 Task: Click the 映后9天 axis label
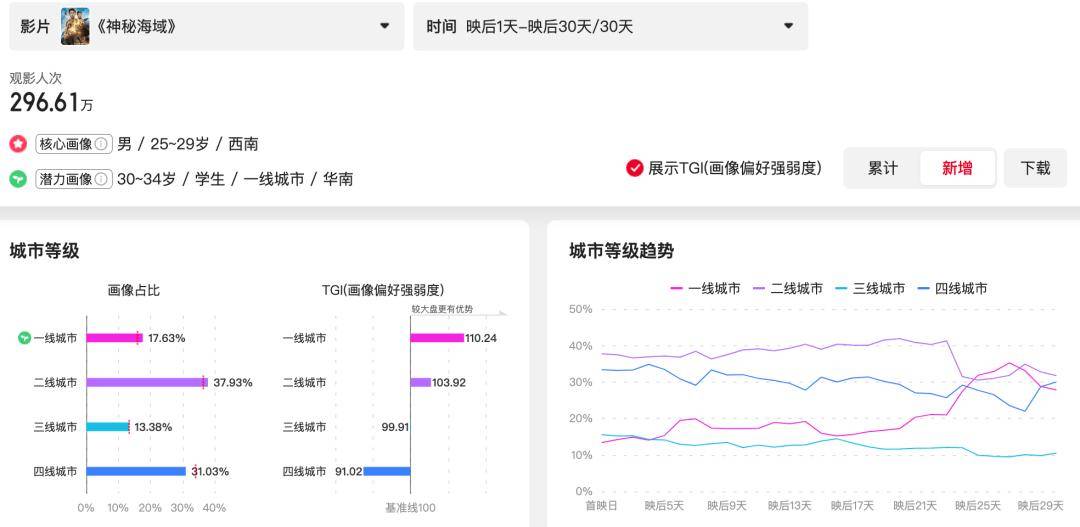point(727,506)
